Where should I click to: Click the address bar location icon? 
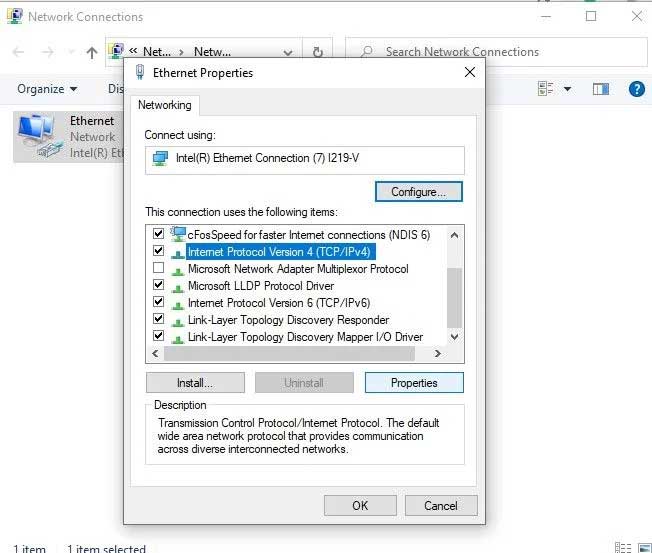pyautogui.click(x=116, y=51)
